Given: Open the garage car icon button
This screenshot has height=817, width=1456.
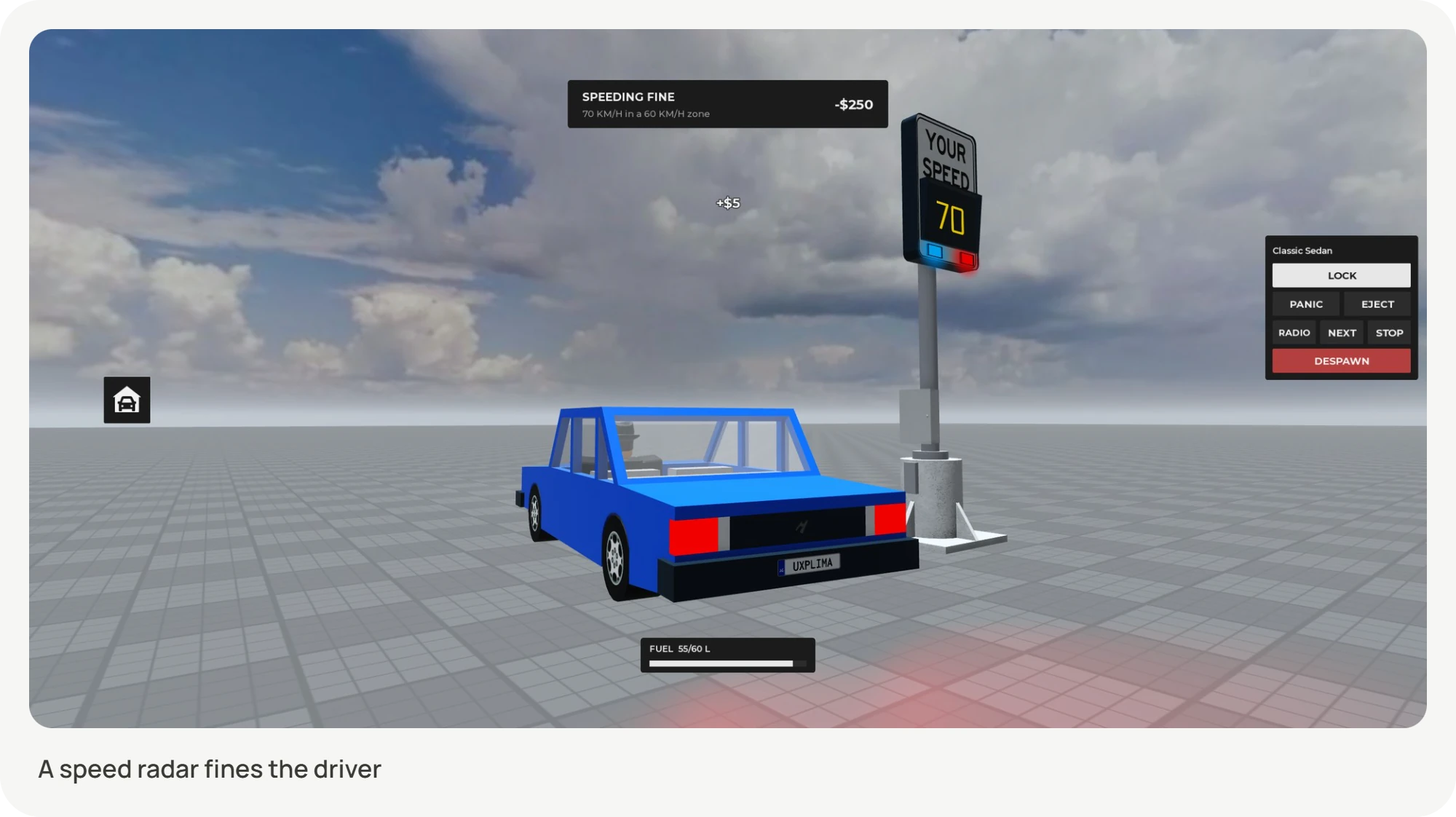Looking at the screenshot, I should tap(127, 400).
